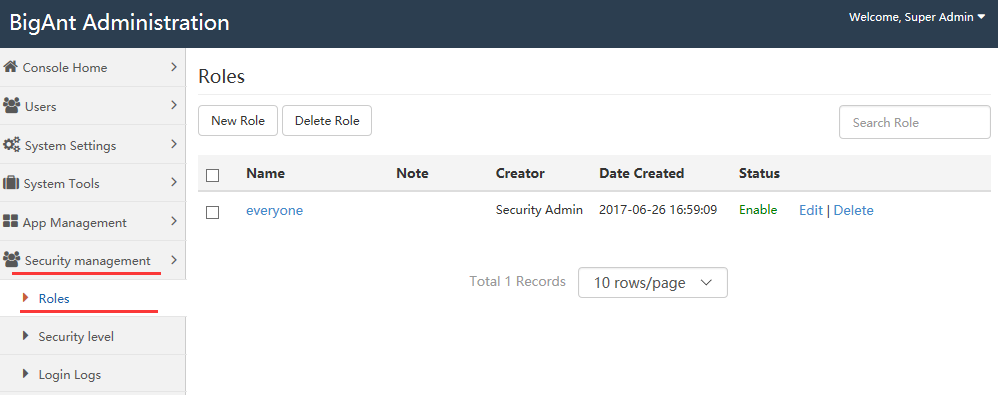Click the green Enable status text

pyautogui.click(x=758, y=210)
